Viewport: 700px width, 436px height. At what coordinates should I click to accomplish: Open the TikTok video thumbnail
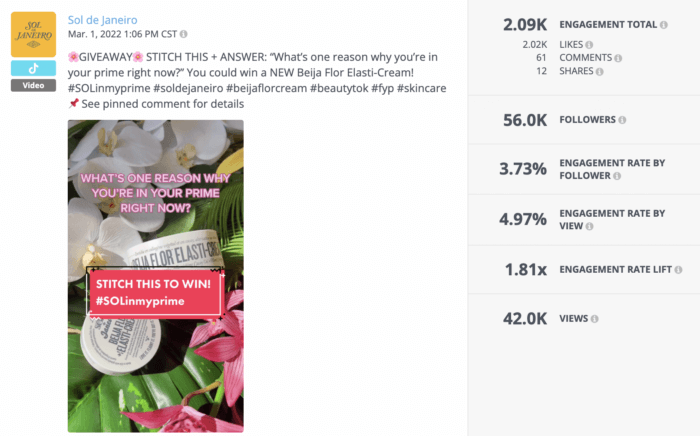(155, 275)
